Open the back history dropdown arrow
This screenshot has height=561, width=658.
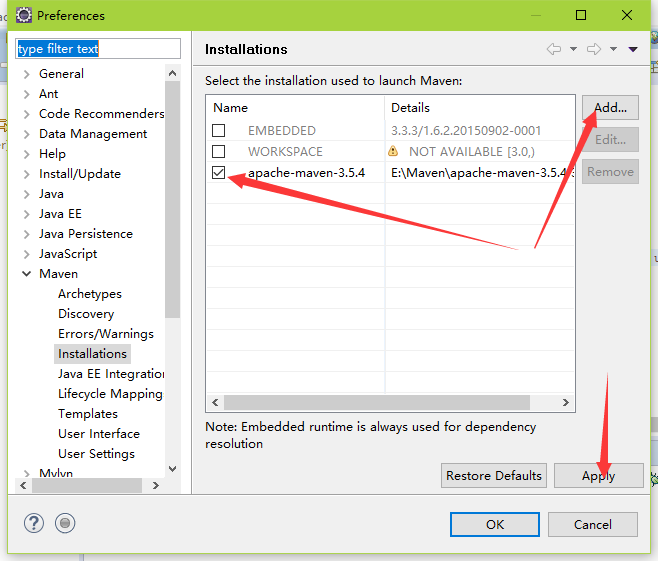[573, 49]
